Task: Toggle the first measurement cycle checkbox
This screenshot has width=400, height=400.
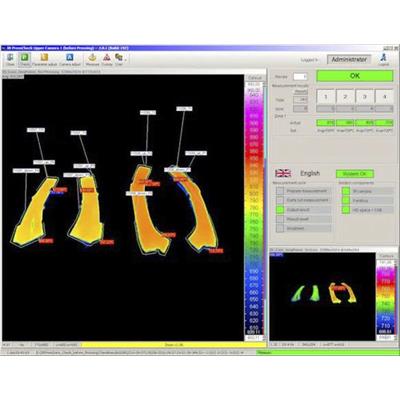Action: click(280, 191)
